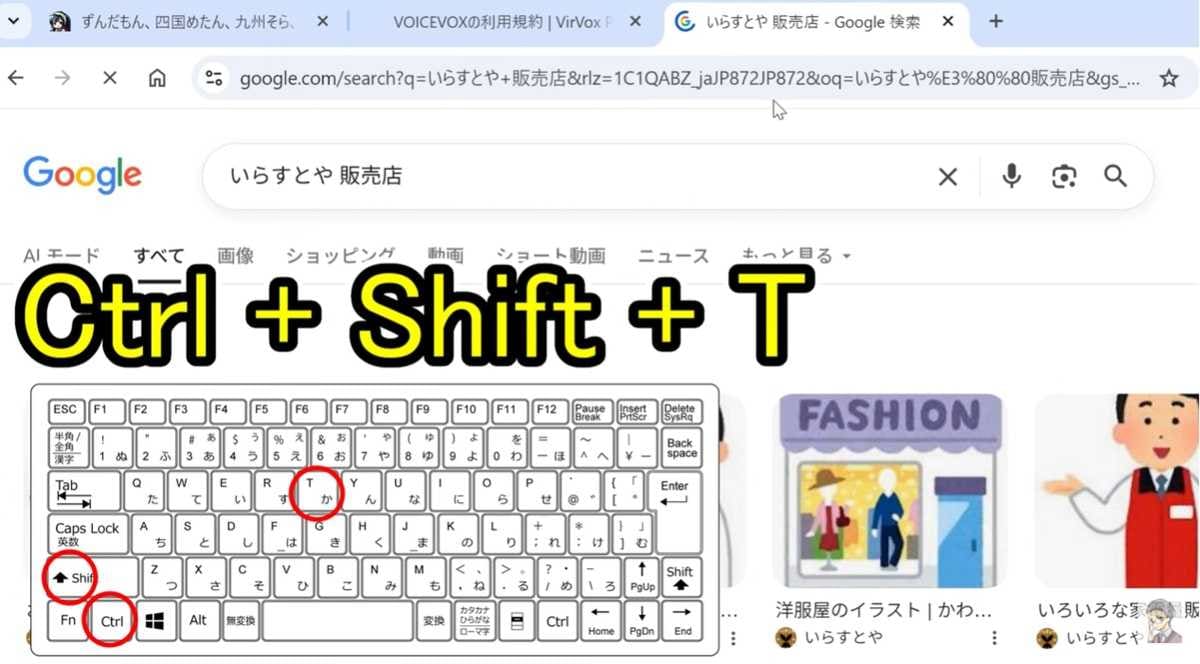This screenshot has width=1200, height=664.
Task: Open the 洋服屋のイラスト result link
Action: [884, 609]
